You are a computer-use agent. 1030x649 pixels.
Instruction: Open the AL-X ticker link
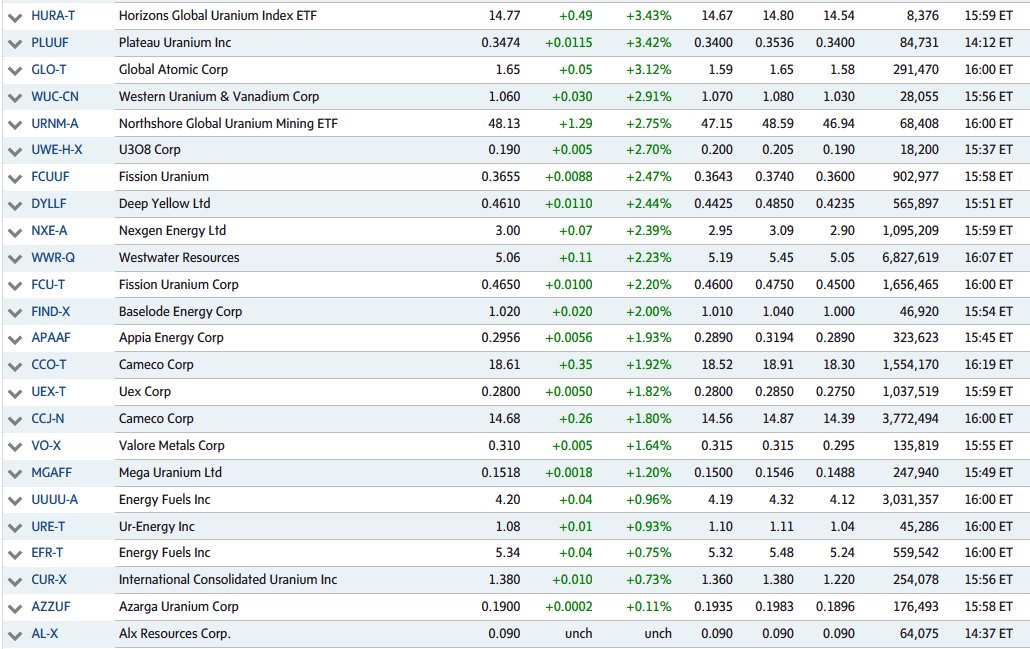(45, 633)
